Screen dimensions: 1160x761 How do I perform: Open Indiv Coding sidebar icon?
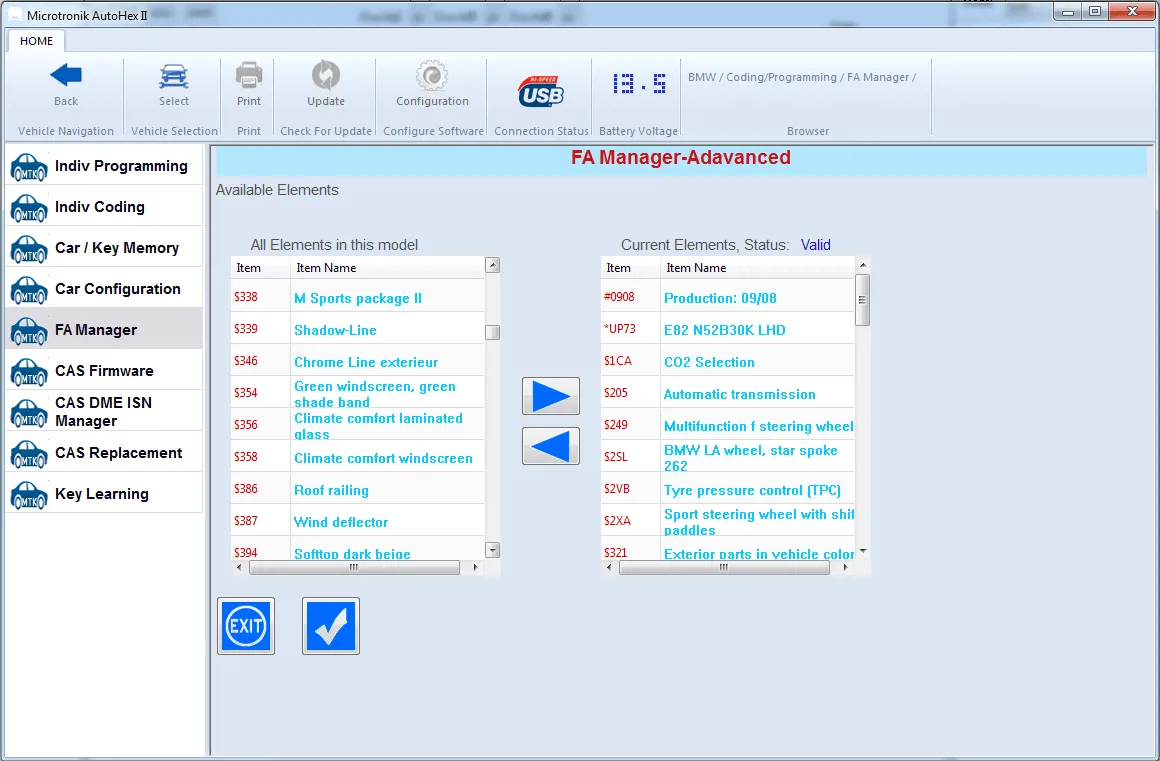coord(29,209)
